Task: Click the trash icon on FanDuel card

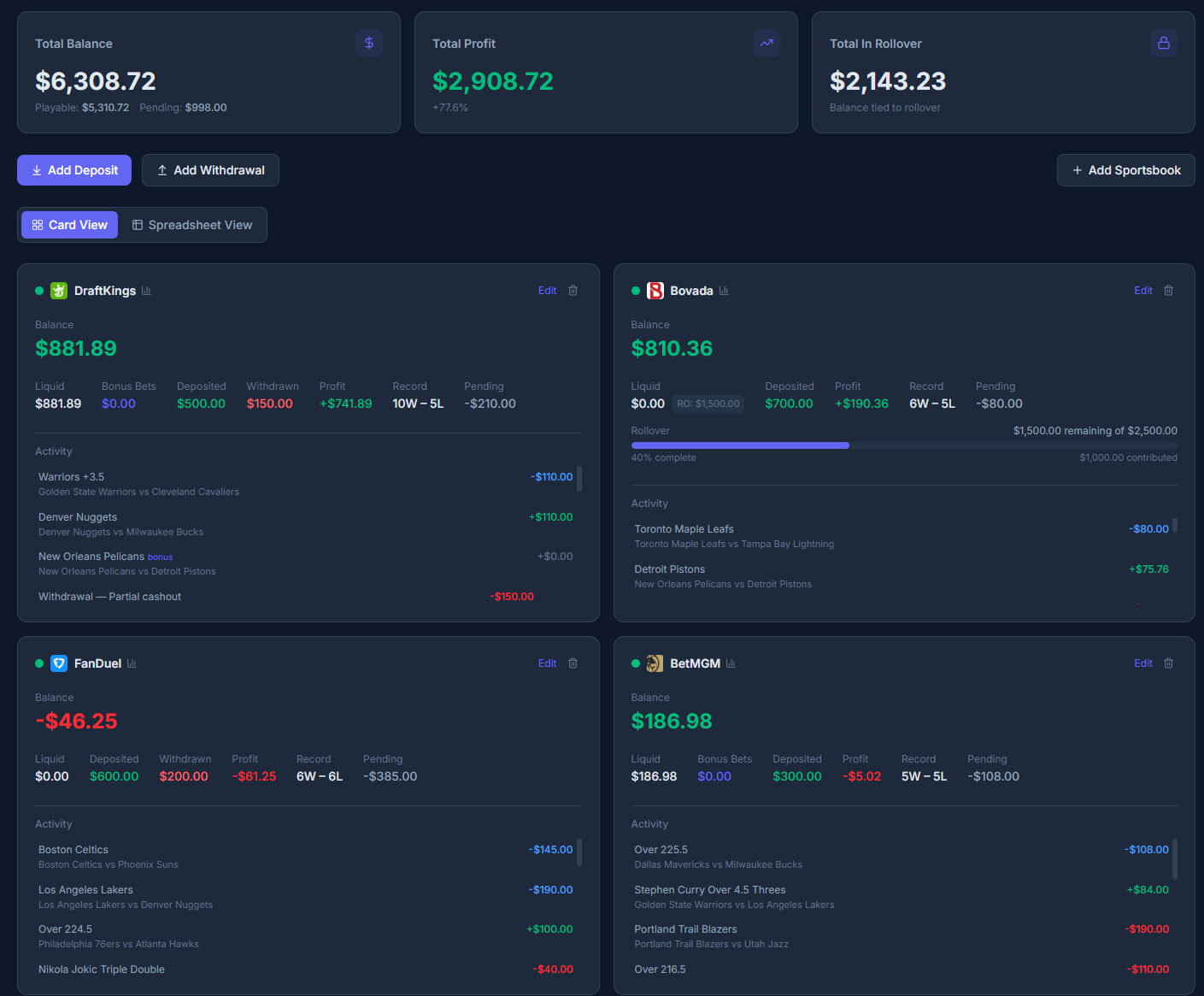Action: [x=573, y=663]
